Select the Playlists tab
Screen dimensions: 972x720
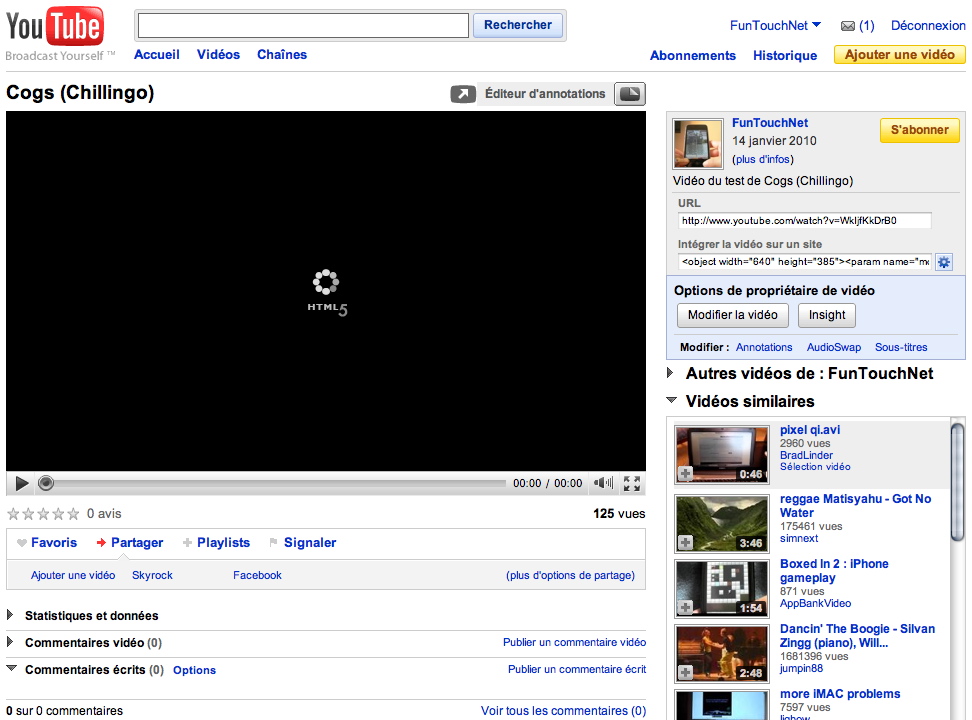point(223,543)
